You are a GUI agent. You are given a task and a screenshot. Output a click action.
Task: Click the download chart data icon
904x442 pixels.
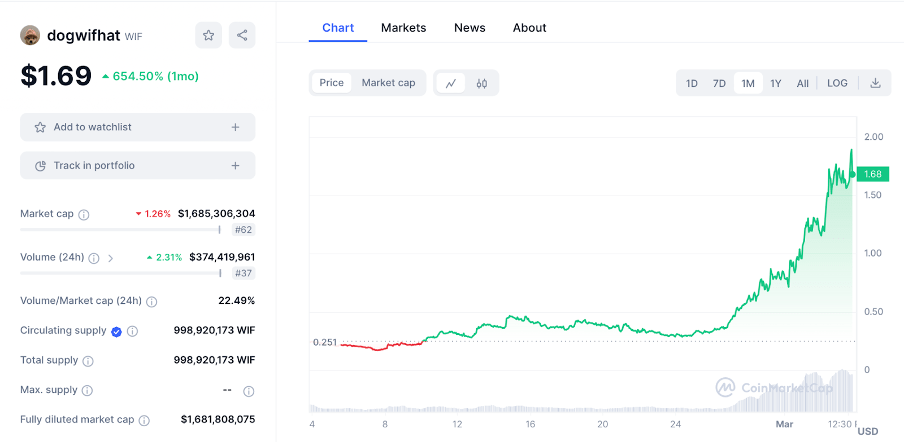[x=875, y=83]
